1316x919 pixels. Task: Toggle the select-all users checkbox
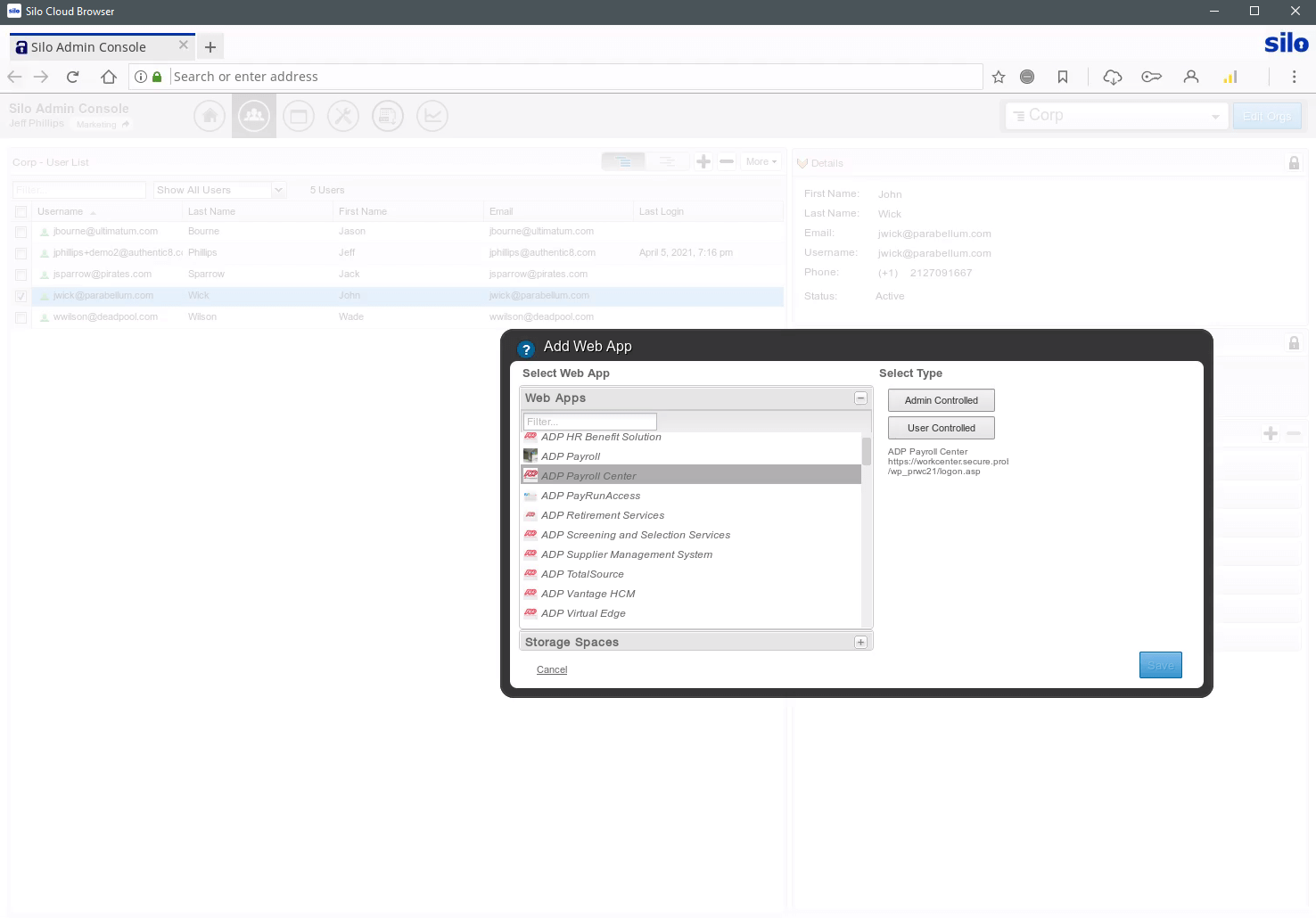tap(21, 212)
